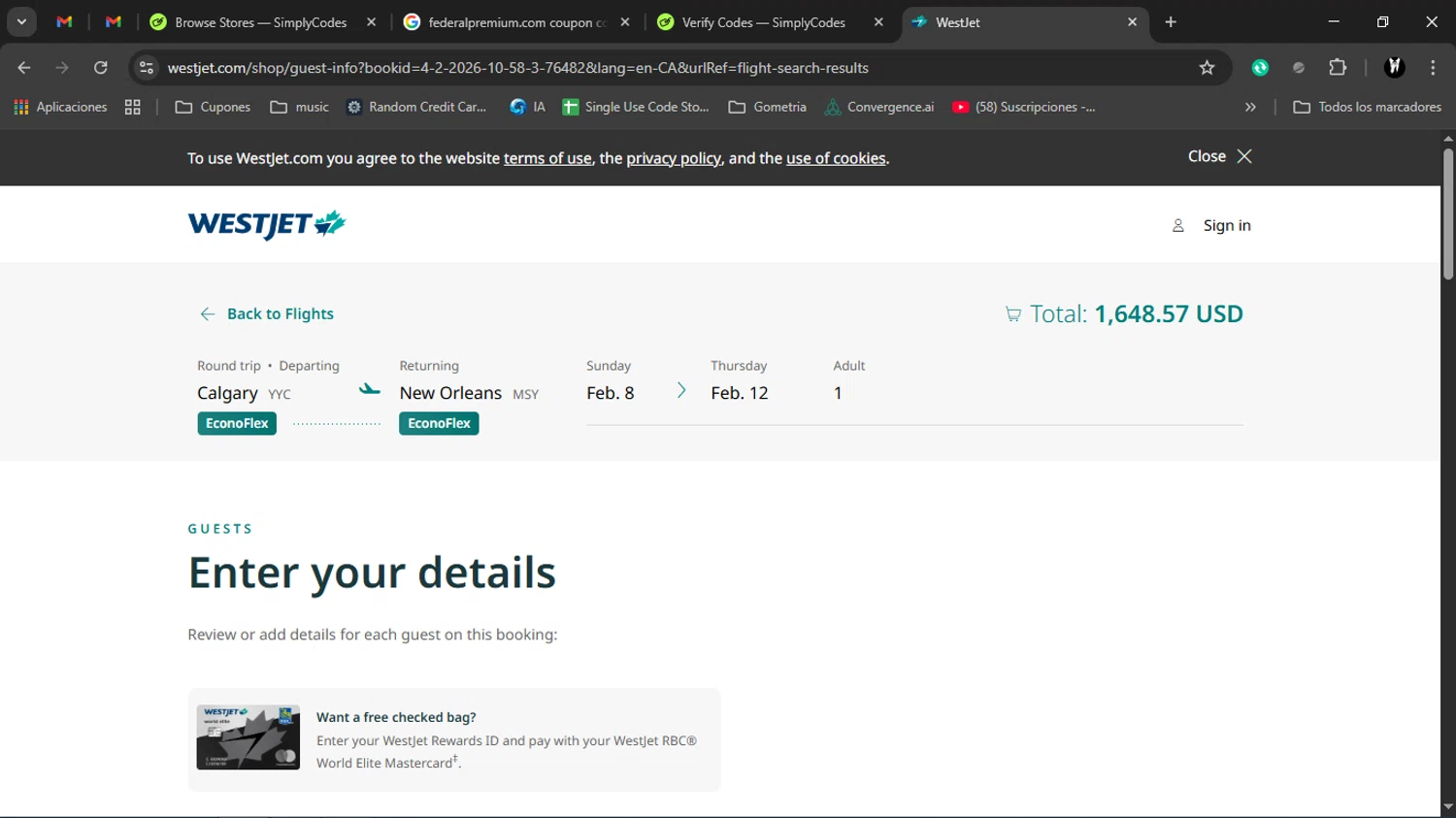Open the green SimplyCodes extension icon
The height and width of the screenshot is (818, 1456).
click(1260, 68)
